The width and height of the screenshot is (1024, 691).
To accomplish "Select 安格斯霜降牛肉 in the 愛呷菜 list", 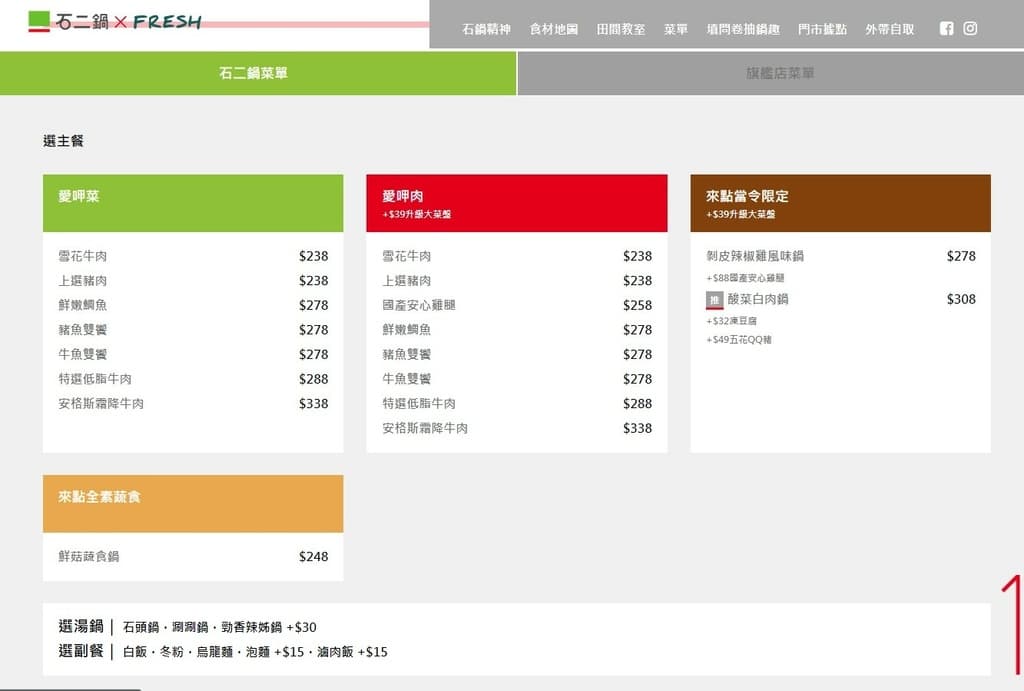I will click(101, 404).
